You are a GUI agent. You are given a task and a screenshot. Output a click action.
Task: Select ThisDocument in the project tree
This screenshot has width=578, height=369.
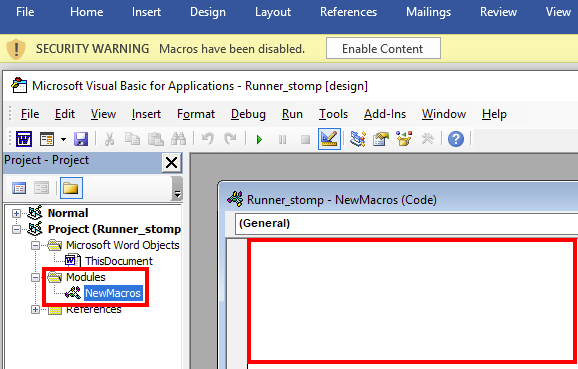pos(119,261)
